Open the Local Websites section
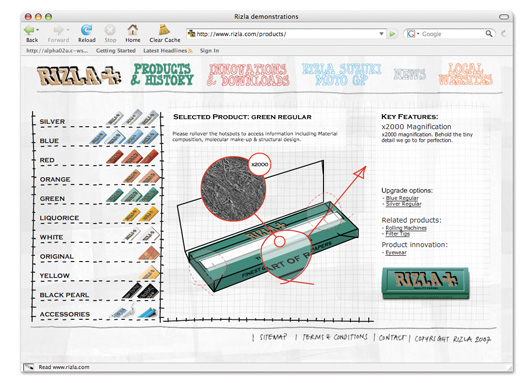Screen dimensions: 530x383 (465, 74)
